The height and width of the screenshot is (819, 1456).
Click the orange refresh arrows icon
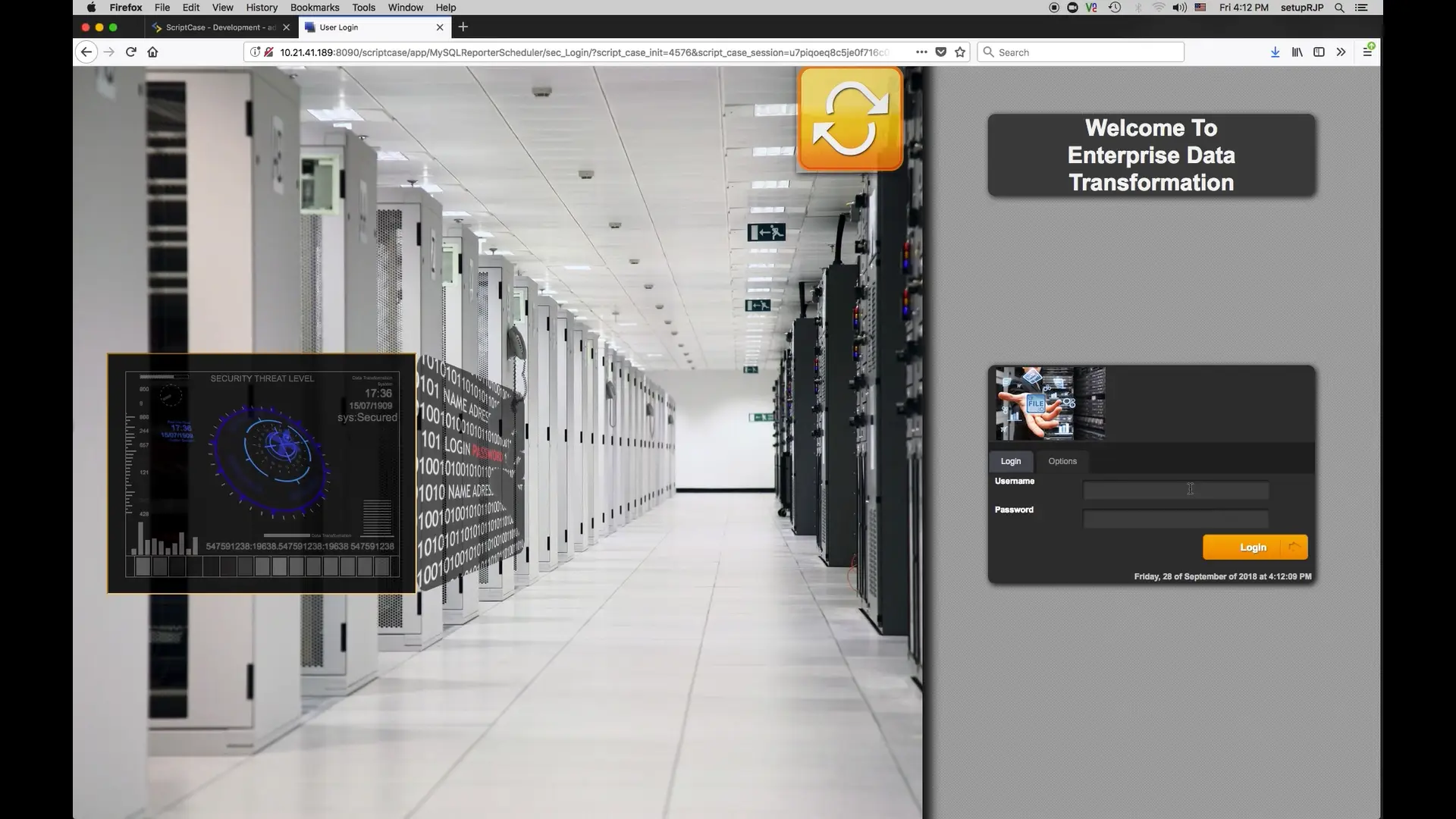click(850, 118)
